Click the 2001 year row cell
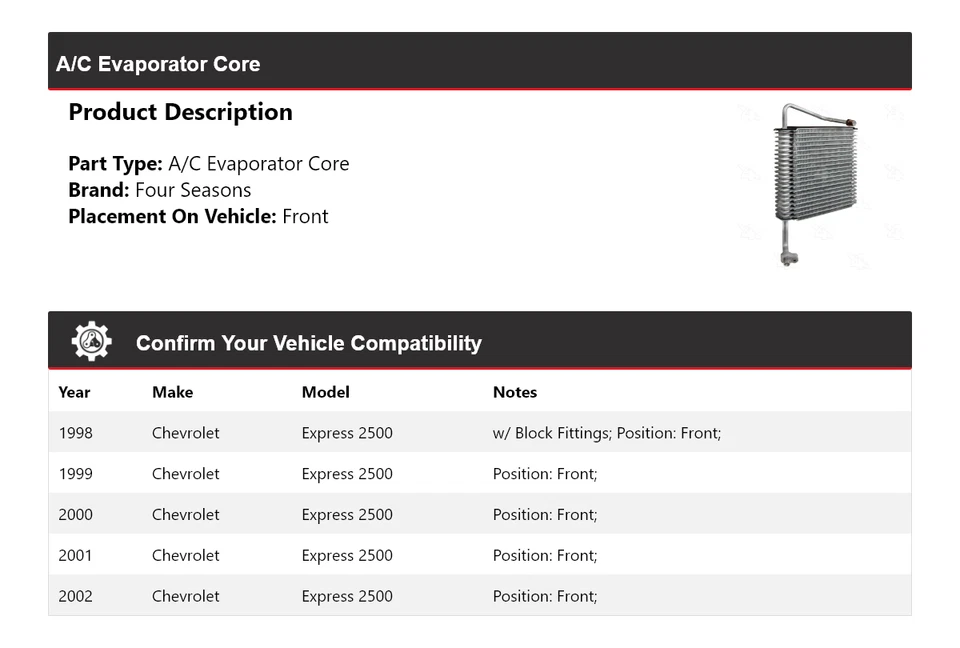 click(75, 556)
